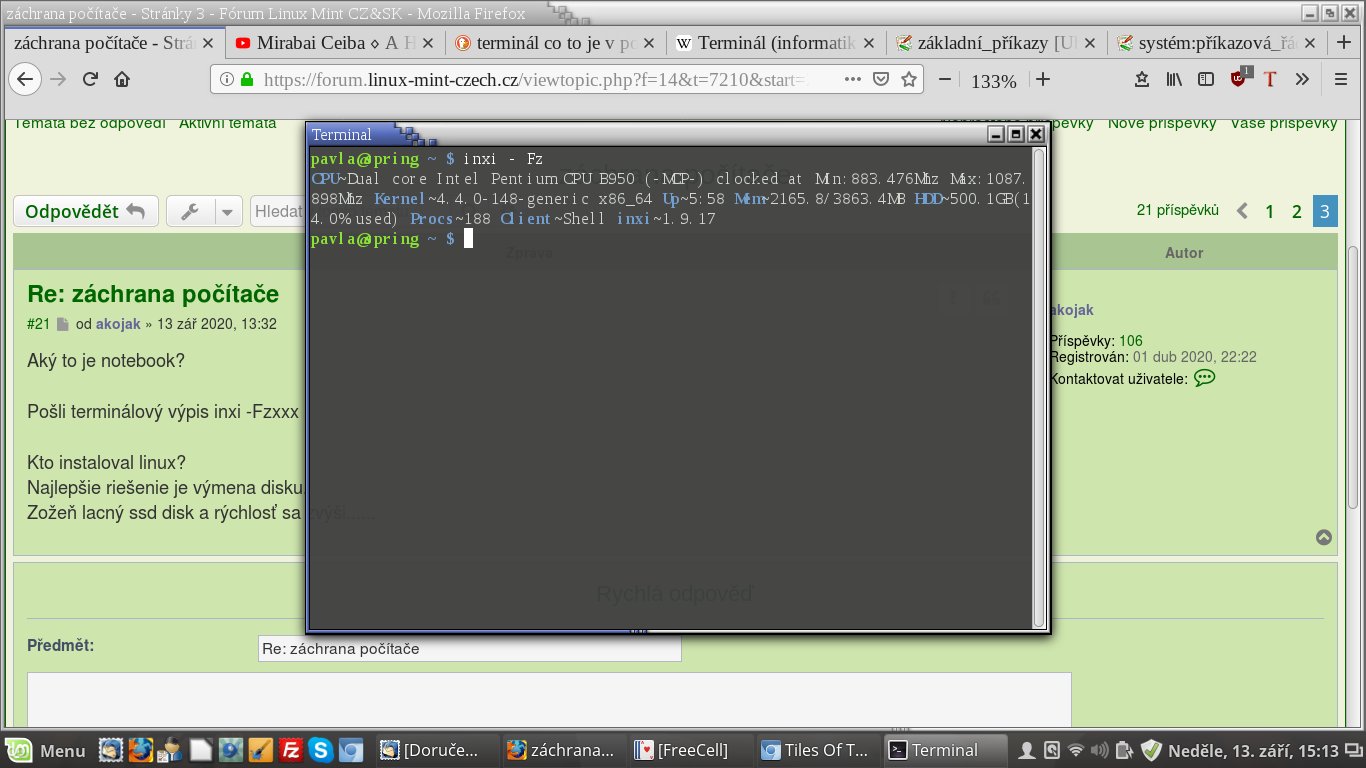
Task: Open Skype from the panel launcher
Action: [x=321, y=749]
